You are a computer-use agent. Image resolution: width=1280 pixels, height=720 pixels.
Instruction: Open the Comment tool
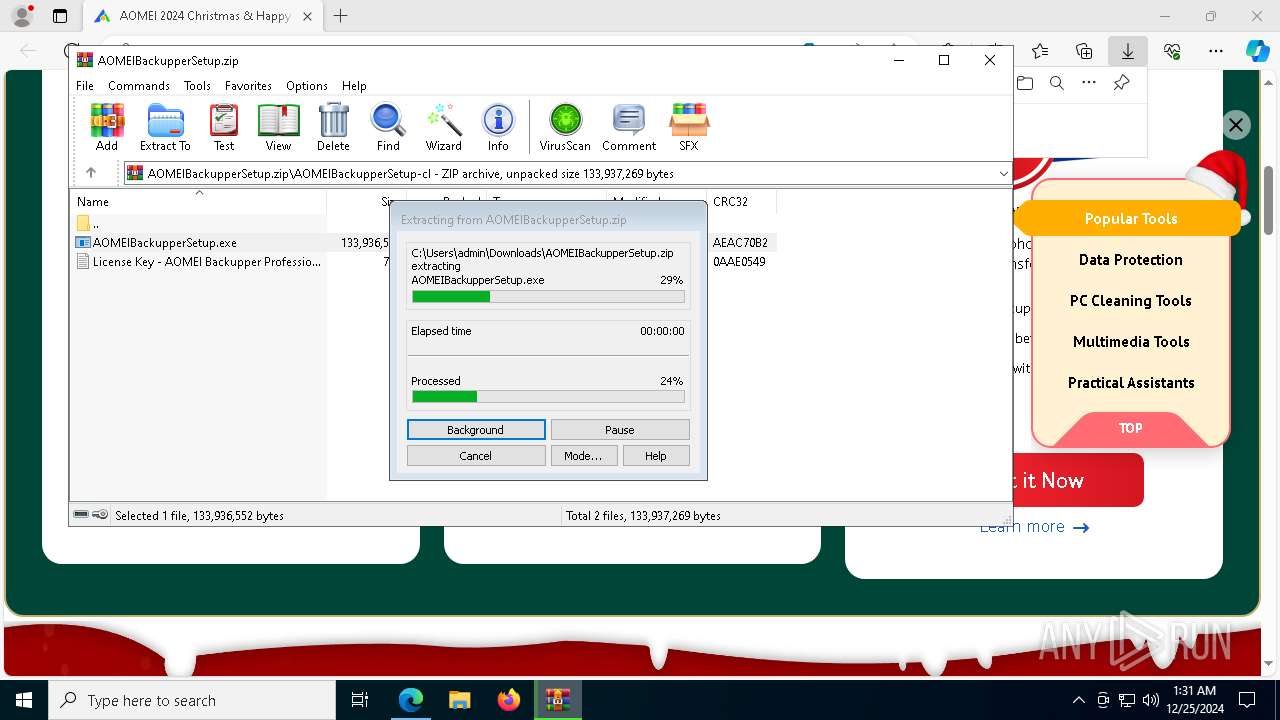click(x=629, y=127)
